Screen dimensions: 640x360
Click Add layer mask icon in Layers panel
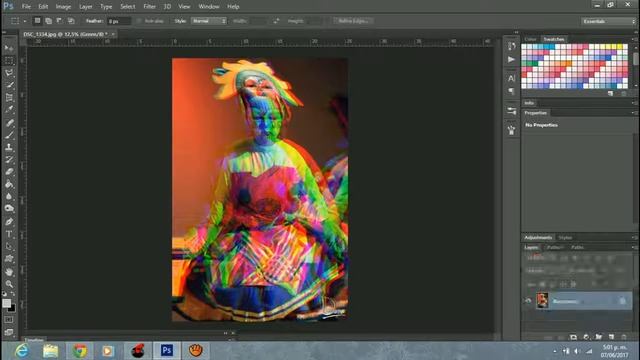(x=573, y=337)
